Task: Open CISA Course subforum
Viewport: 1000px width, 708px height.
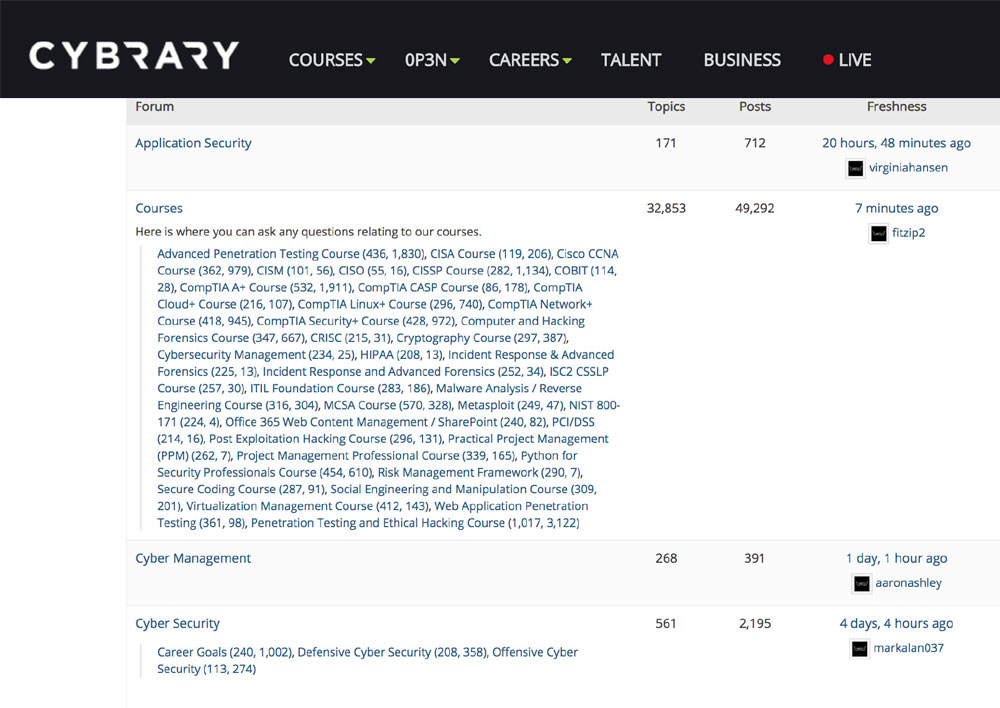Action: pos(490,254)
